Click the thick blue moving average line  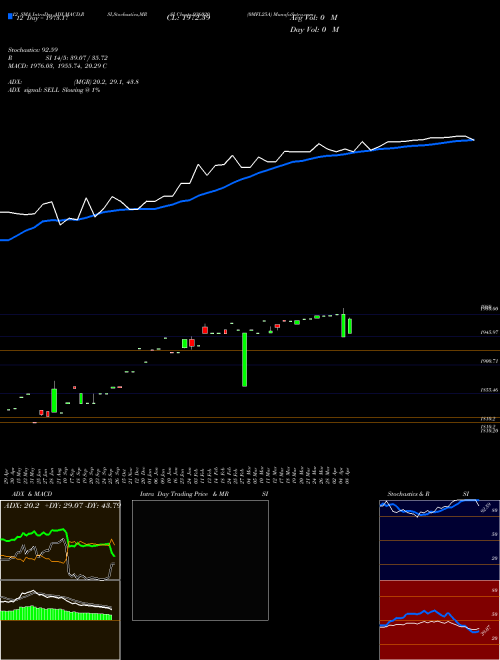237,181
